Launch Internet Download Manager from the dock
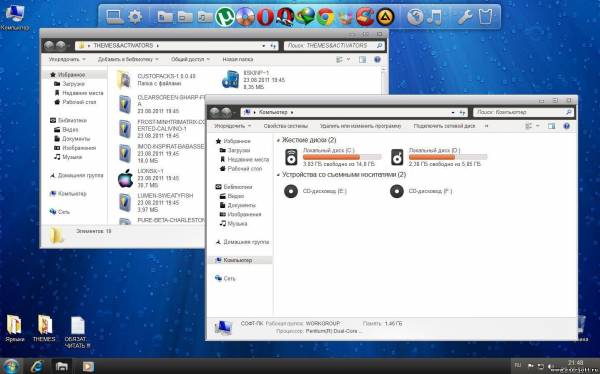The width and height of the screenshot is (600, 374). (x=305, y=17)
